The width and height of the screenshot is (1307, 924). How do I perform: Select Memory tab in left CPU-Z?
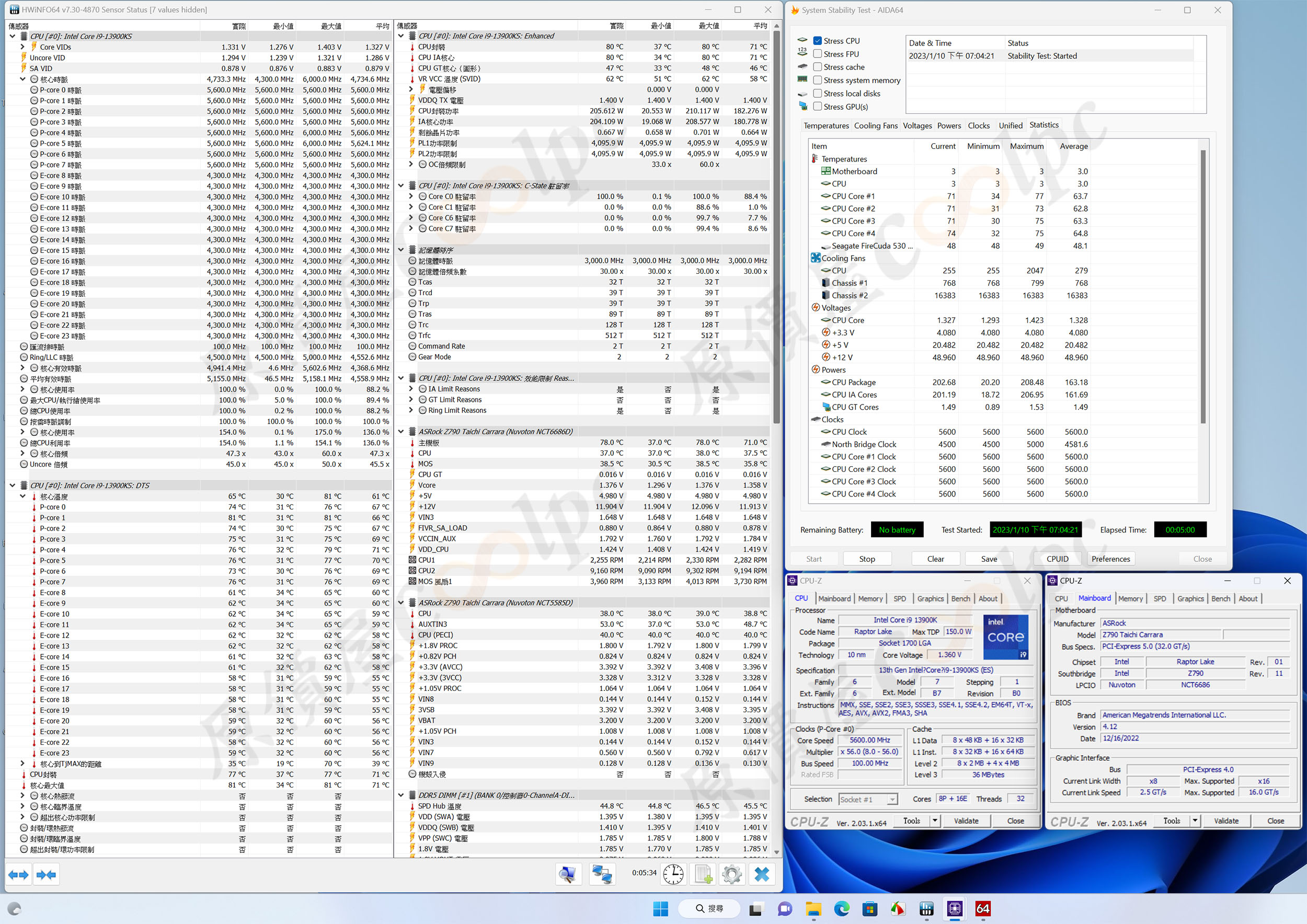[x=870, y=598]
